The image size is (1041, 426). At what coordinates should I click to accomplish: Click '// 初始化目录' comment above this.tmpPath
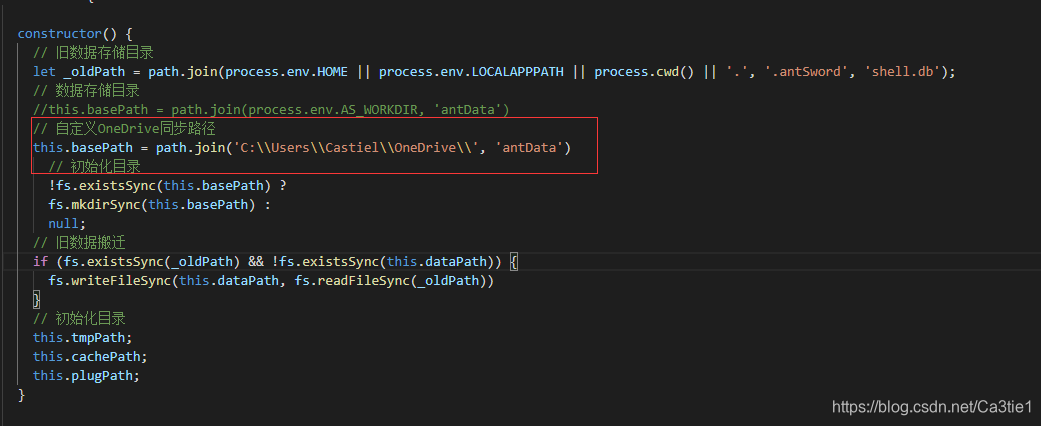pos(79,319)
